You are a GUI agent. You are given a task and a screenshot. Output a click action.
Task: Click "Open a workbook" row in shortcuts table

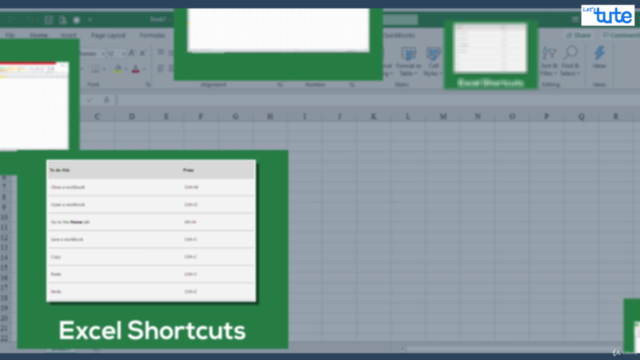tap(151, 204)
